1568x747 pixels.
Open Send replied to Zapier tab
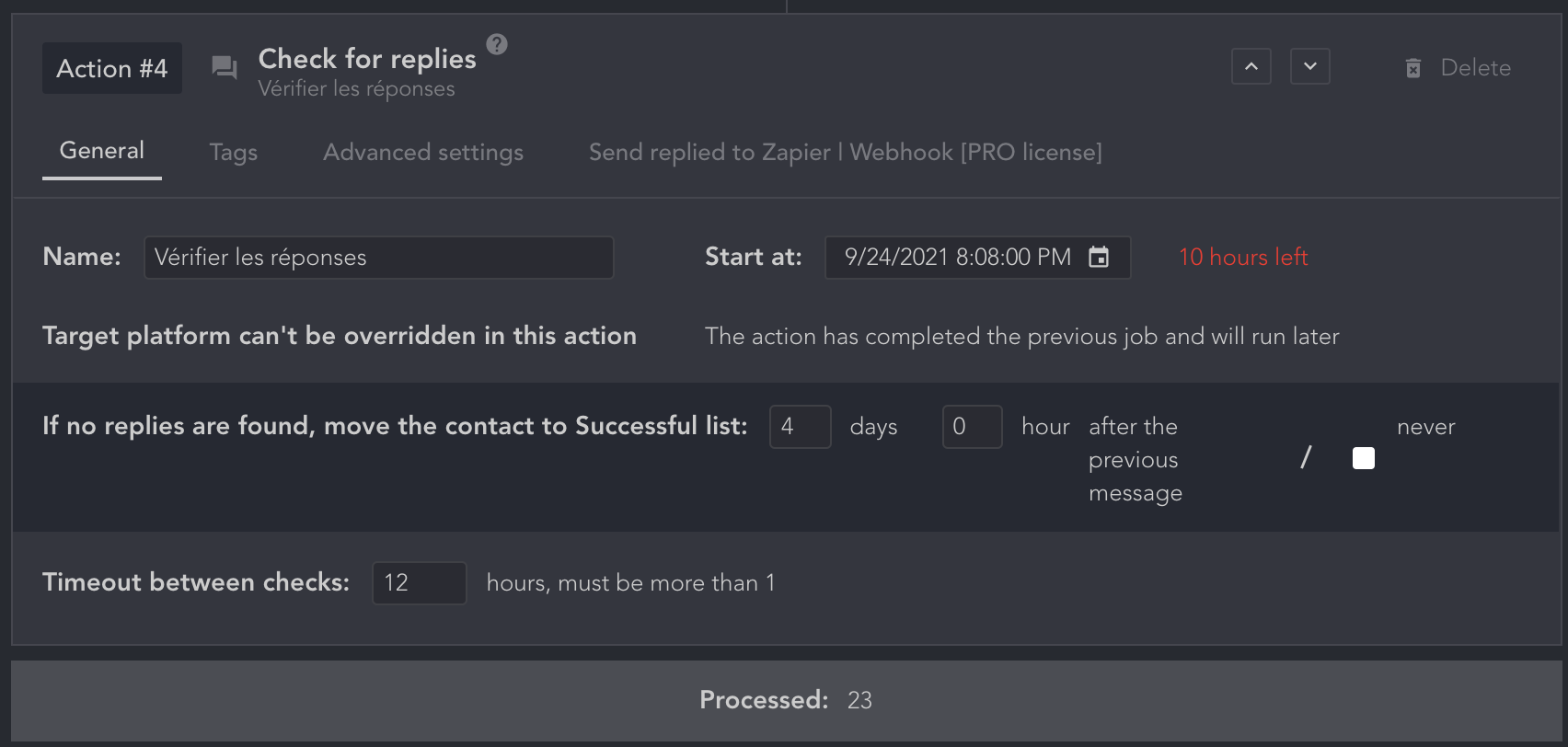(x=845, y=152)
